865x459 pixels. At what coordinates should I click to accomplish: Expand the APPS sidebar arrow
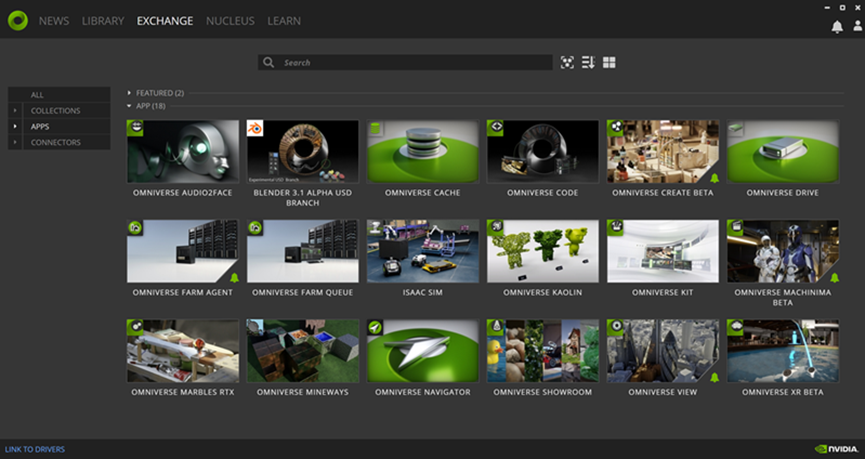[x=15, y=126]
